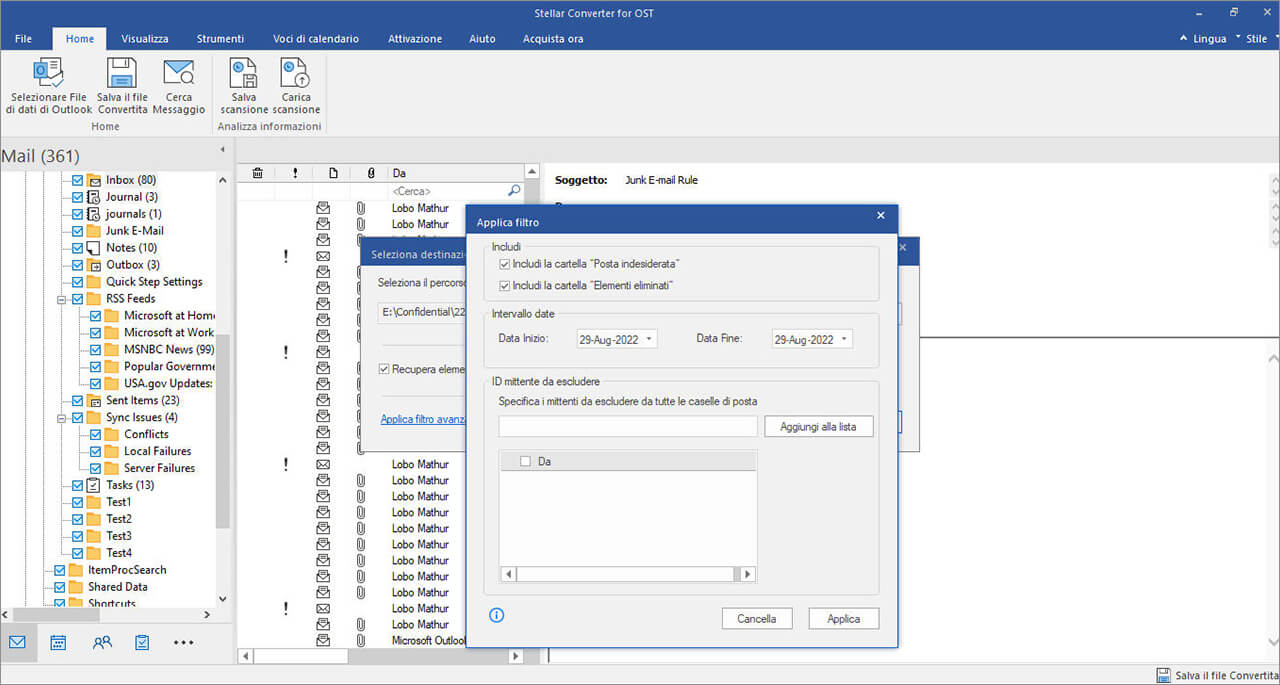This screenshot has width=1280, height=685.
Task: Open the Data Inizio date dropdown
Action: pos(650,339)
